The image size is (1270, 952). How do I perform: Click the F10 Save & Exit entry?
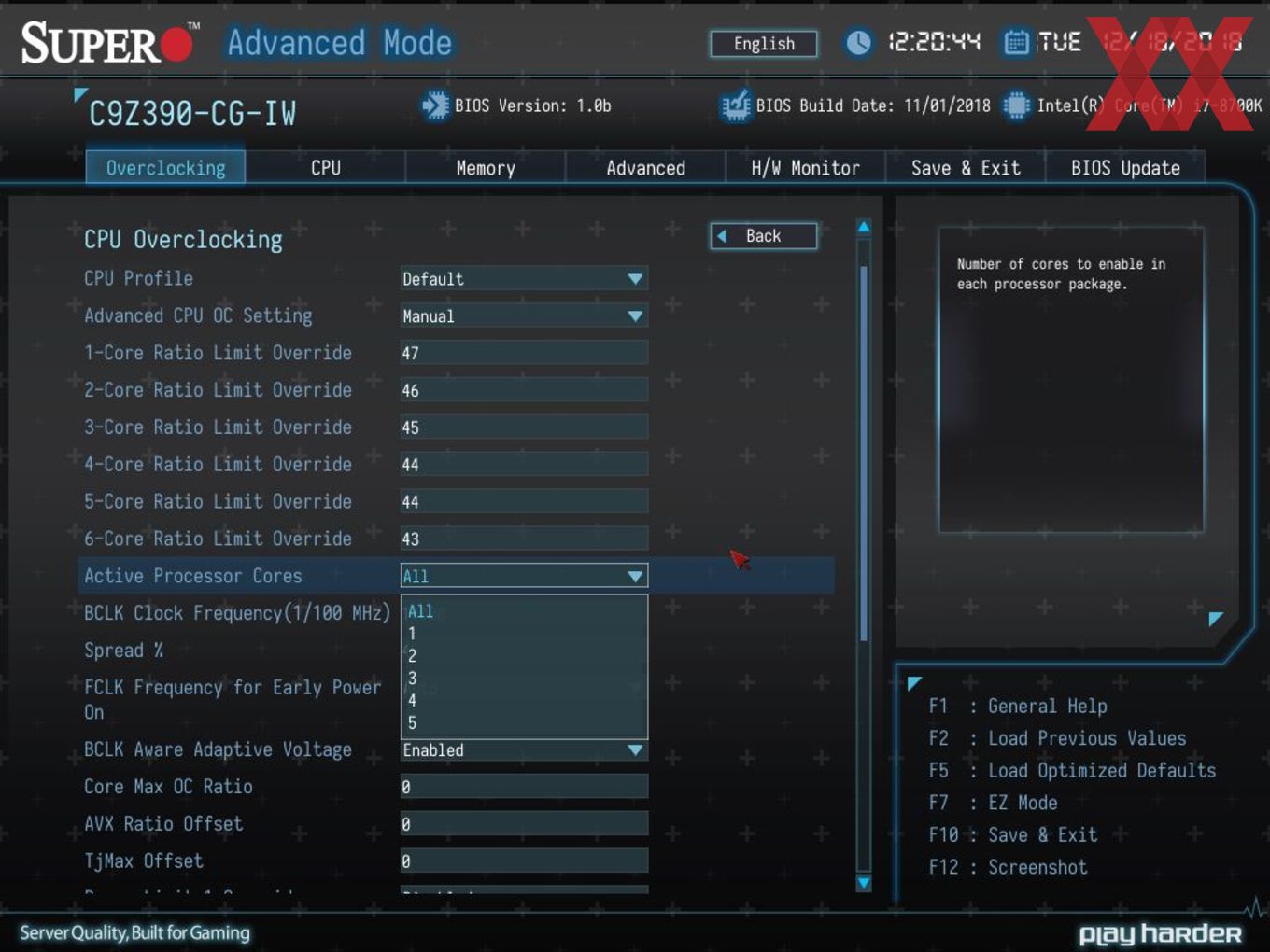pyautogui.click(x=1013, y=835)
